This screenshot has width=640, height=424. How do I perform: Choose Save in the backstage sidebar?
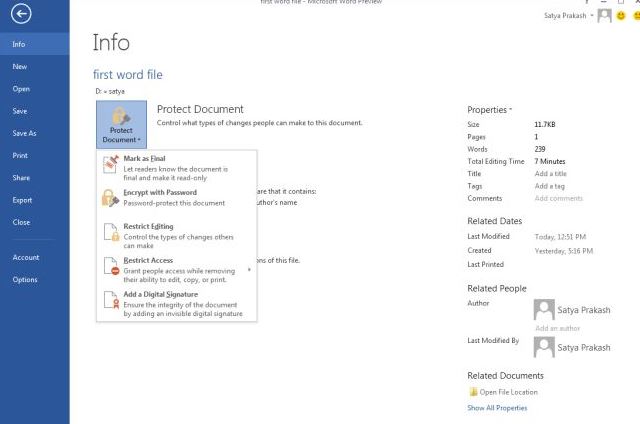point(35,111)
